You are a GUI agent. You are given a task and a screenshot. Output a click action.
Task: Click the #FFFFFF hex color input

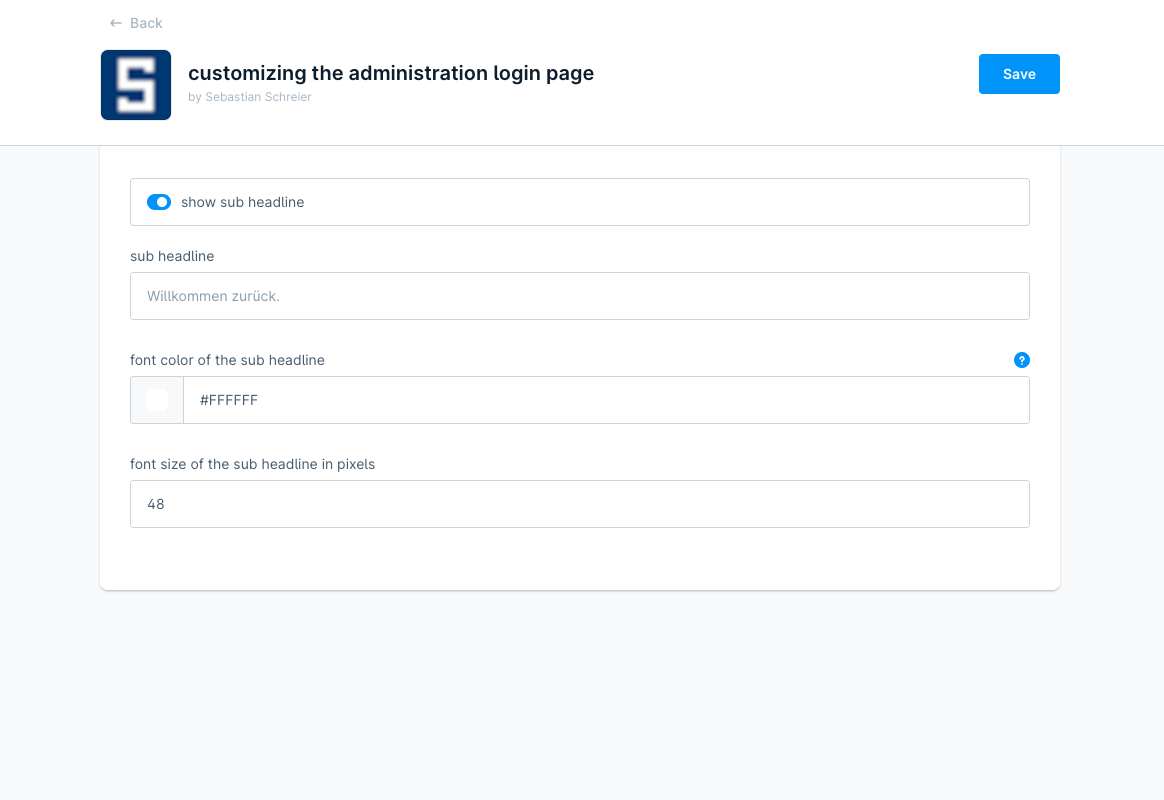[606, 400]
